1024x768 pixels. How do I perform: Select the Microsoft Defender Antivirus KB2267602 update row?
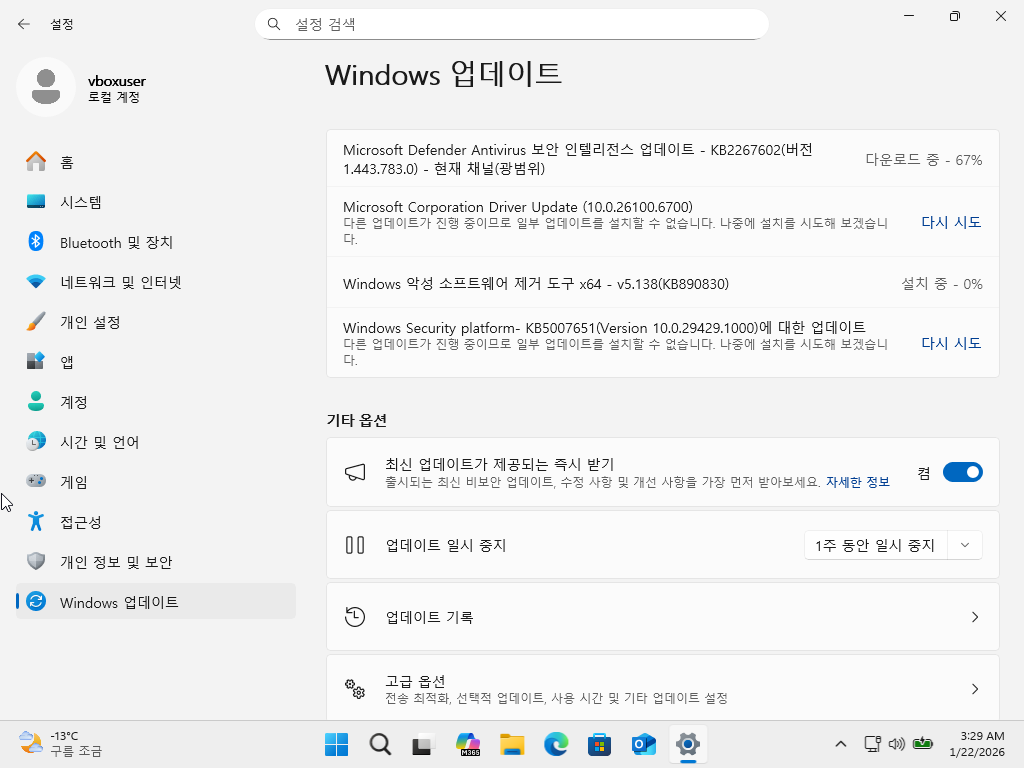point(663,159)
